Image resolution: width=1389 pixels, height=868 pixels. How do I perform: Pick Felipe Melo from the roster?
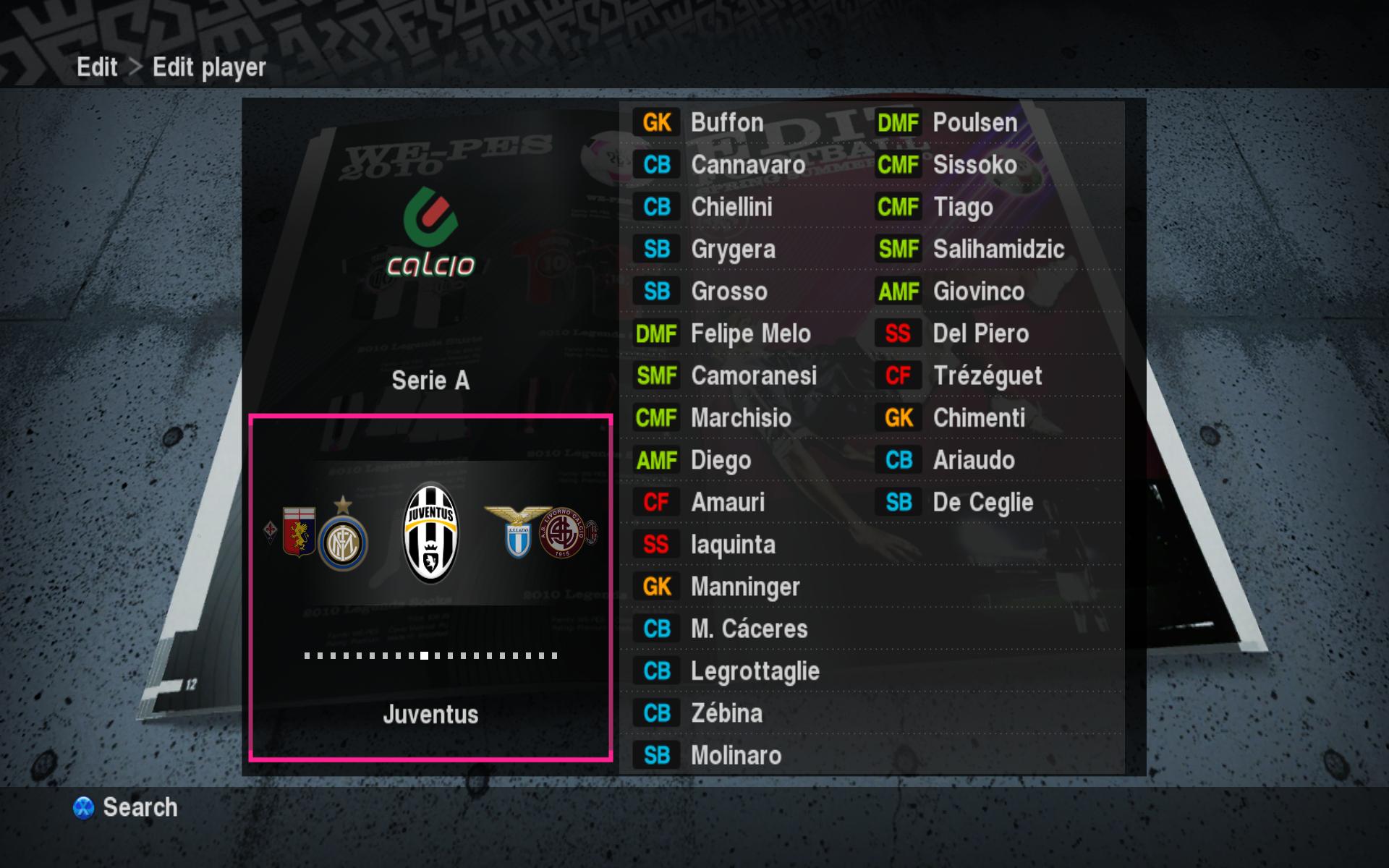coord(751,334)
